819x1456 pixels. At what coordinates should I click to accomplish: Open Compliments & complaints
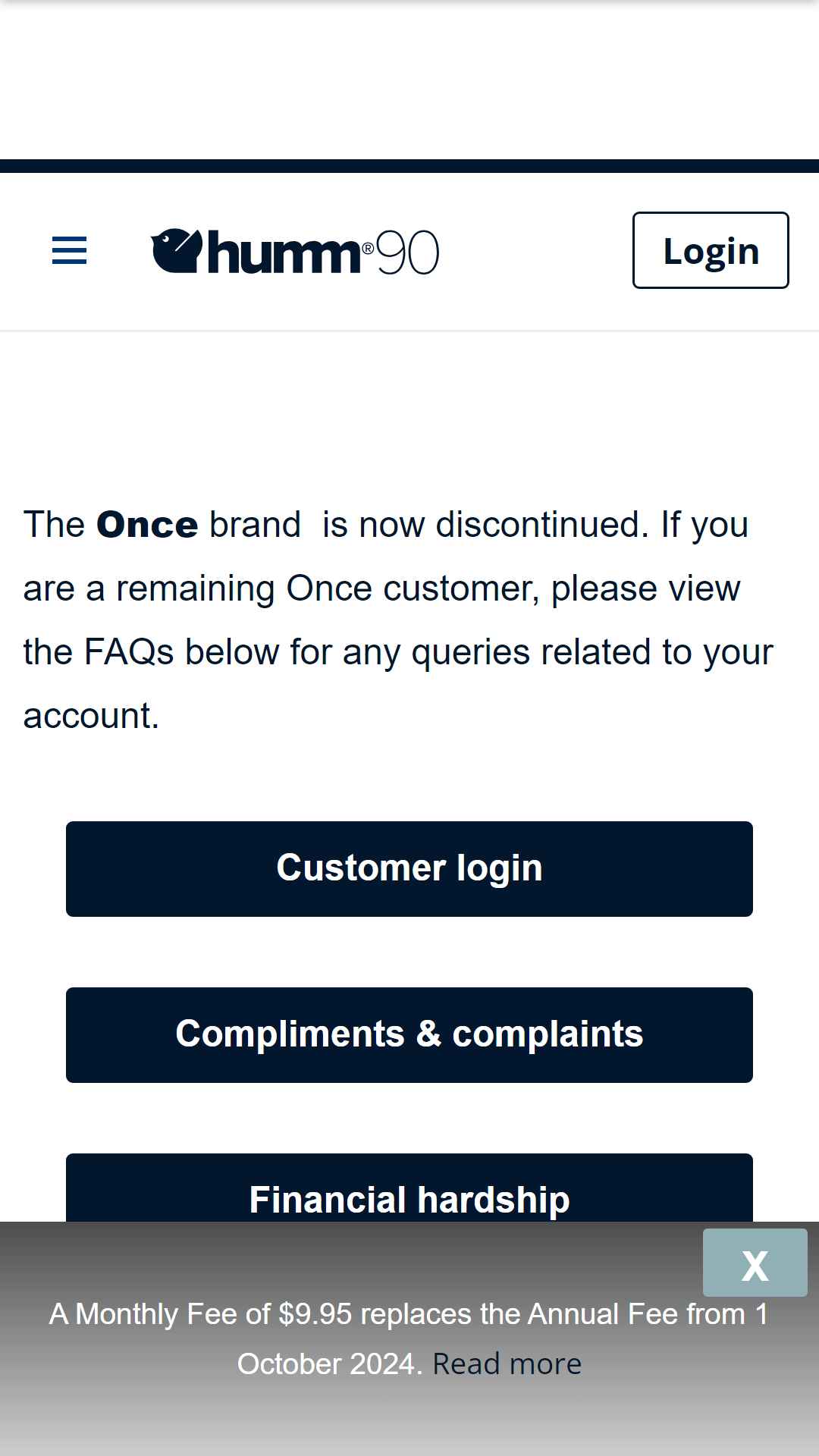coord(409,1035)
